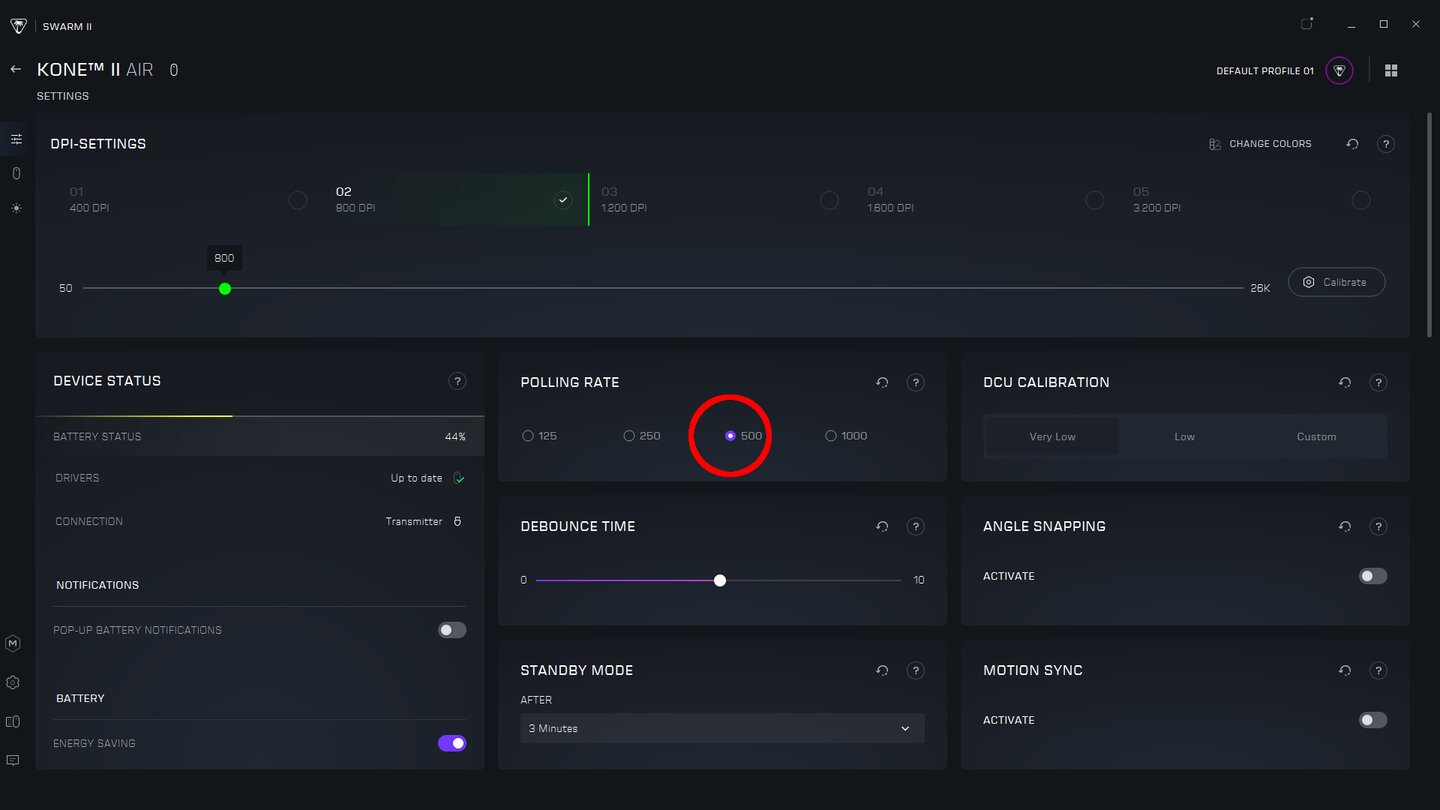Click the Calibrate button

1335,282
